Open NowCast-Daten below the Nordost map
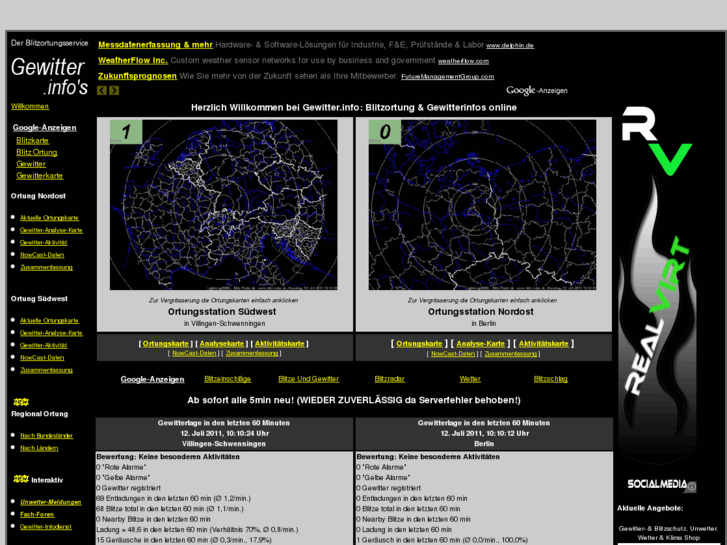The width and height of the screenshot is (727, 545). click(x=453, y=353)
